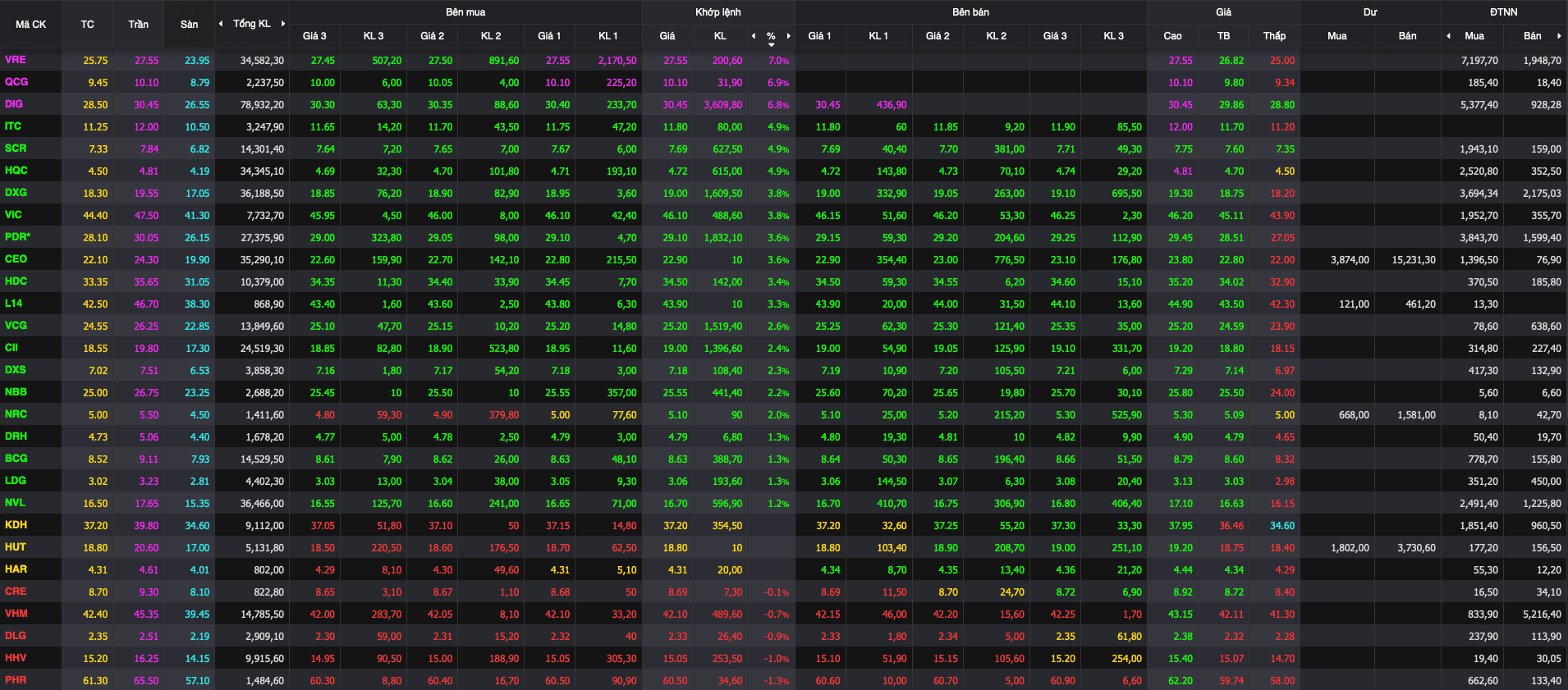Click the Thấp column header
1568x690 pixels.
pyautogui.click(x=1274, y=35)
